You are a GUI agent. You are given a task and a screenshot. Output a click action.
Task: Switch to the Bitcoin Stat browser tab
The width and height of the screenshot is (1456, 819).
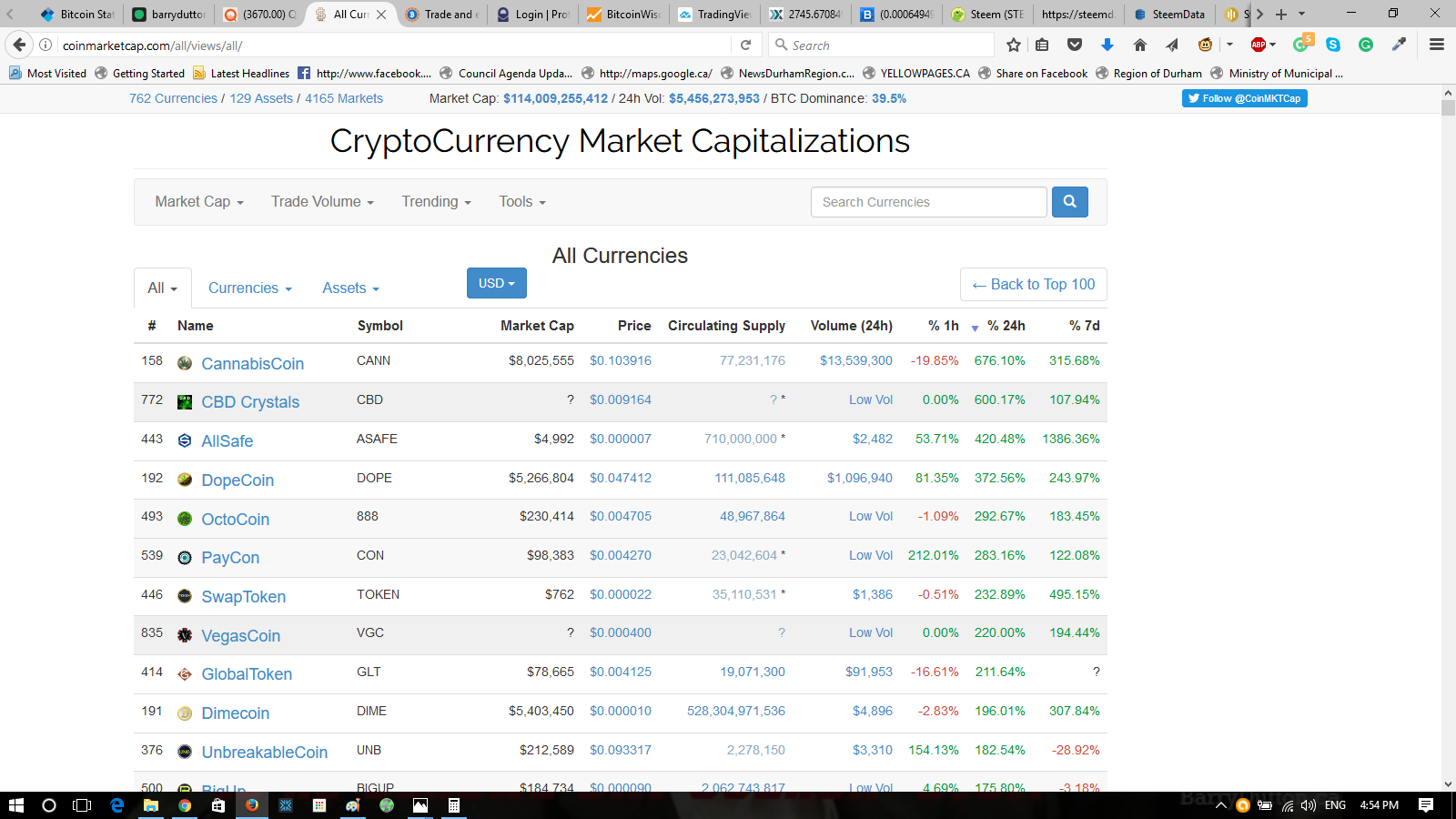(78, 14)
